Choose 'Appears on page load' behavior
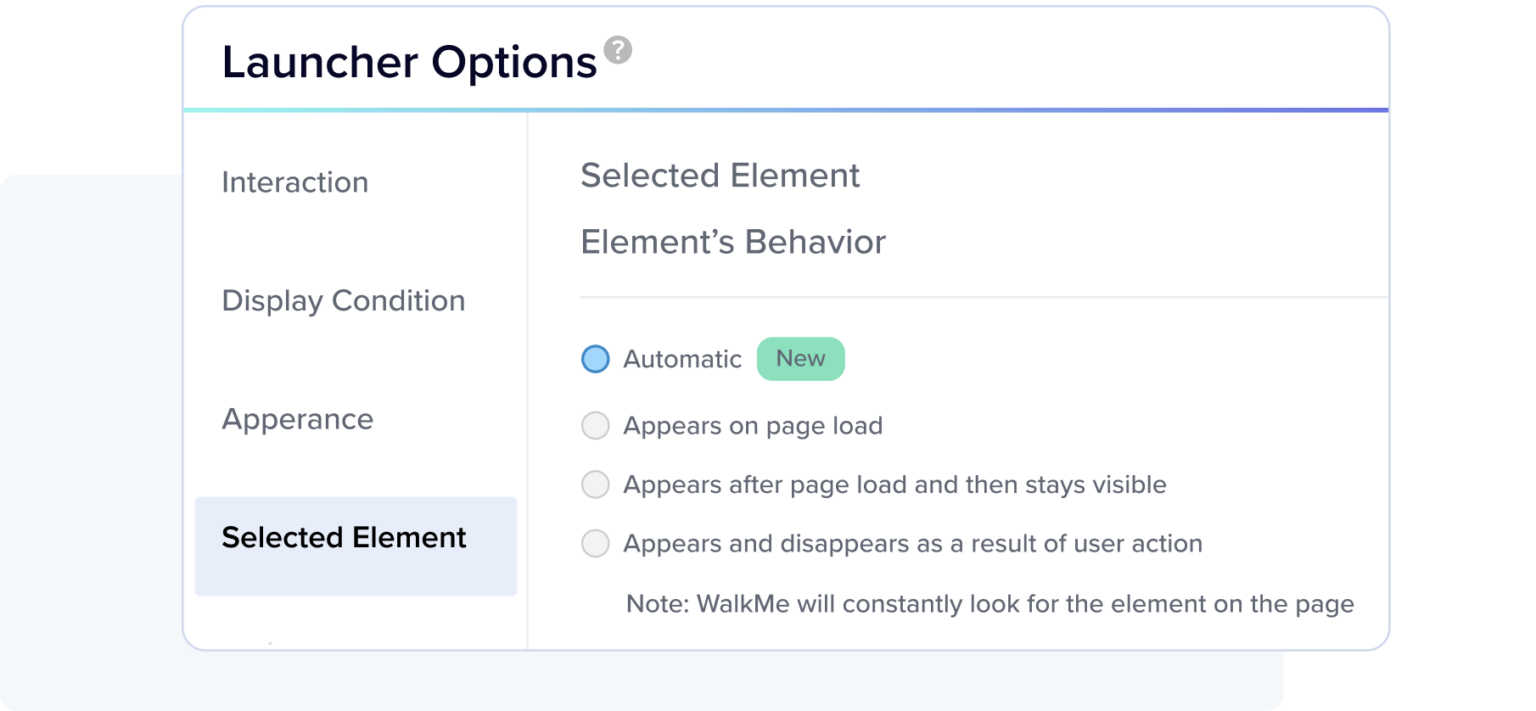Viewport: 1536px width, 711px height. click(596, 425)
